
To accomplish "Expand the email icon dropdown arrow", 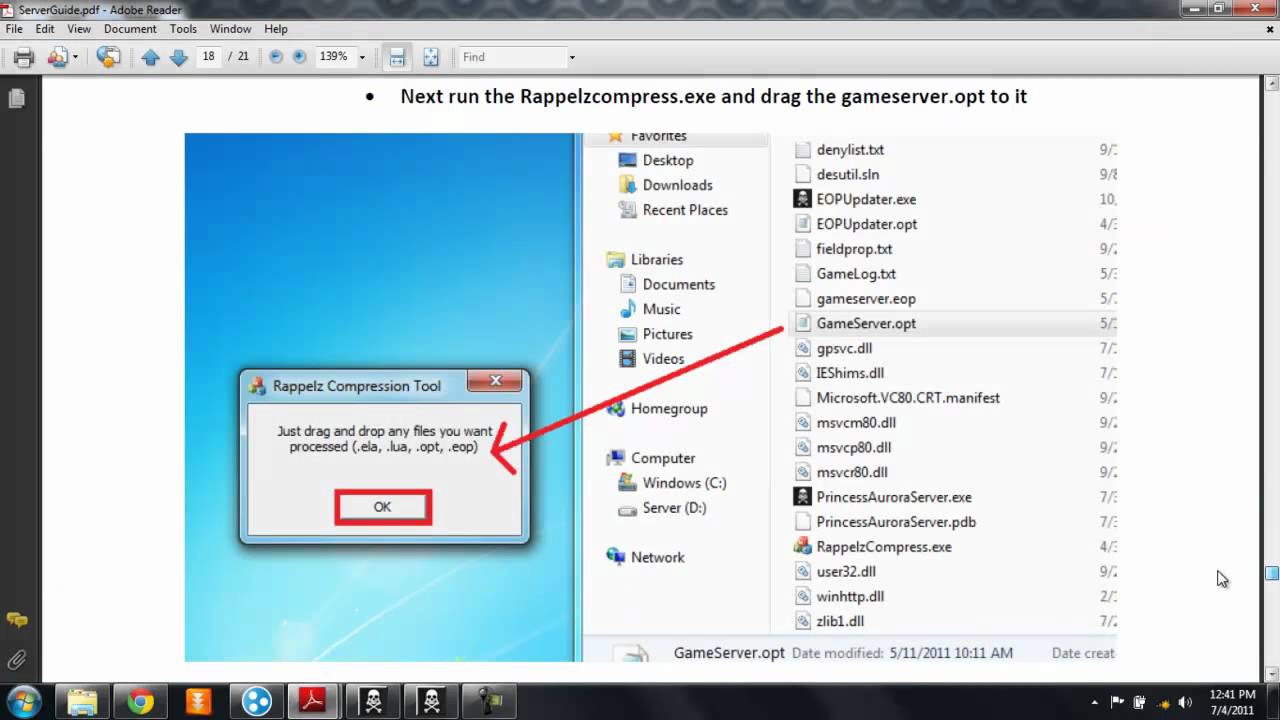I will 76,56.
